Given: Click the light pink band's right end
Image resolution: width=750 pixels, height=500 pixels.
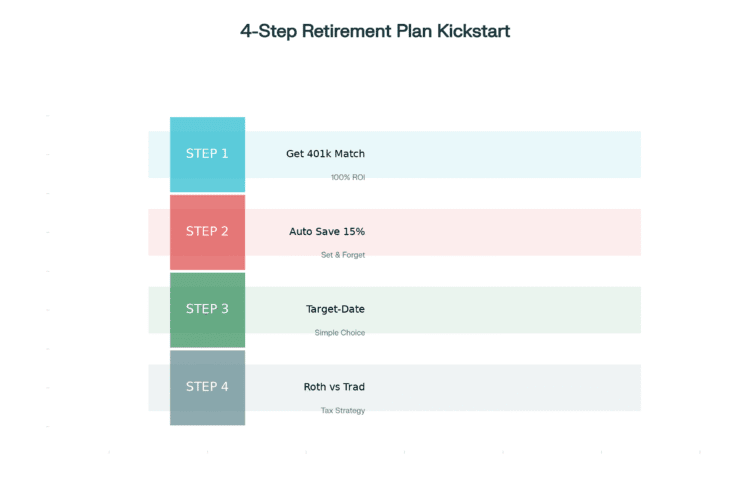Looking at the screenshot, I should 630,232.
